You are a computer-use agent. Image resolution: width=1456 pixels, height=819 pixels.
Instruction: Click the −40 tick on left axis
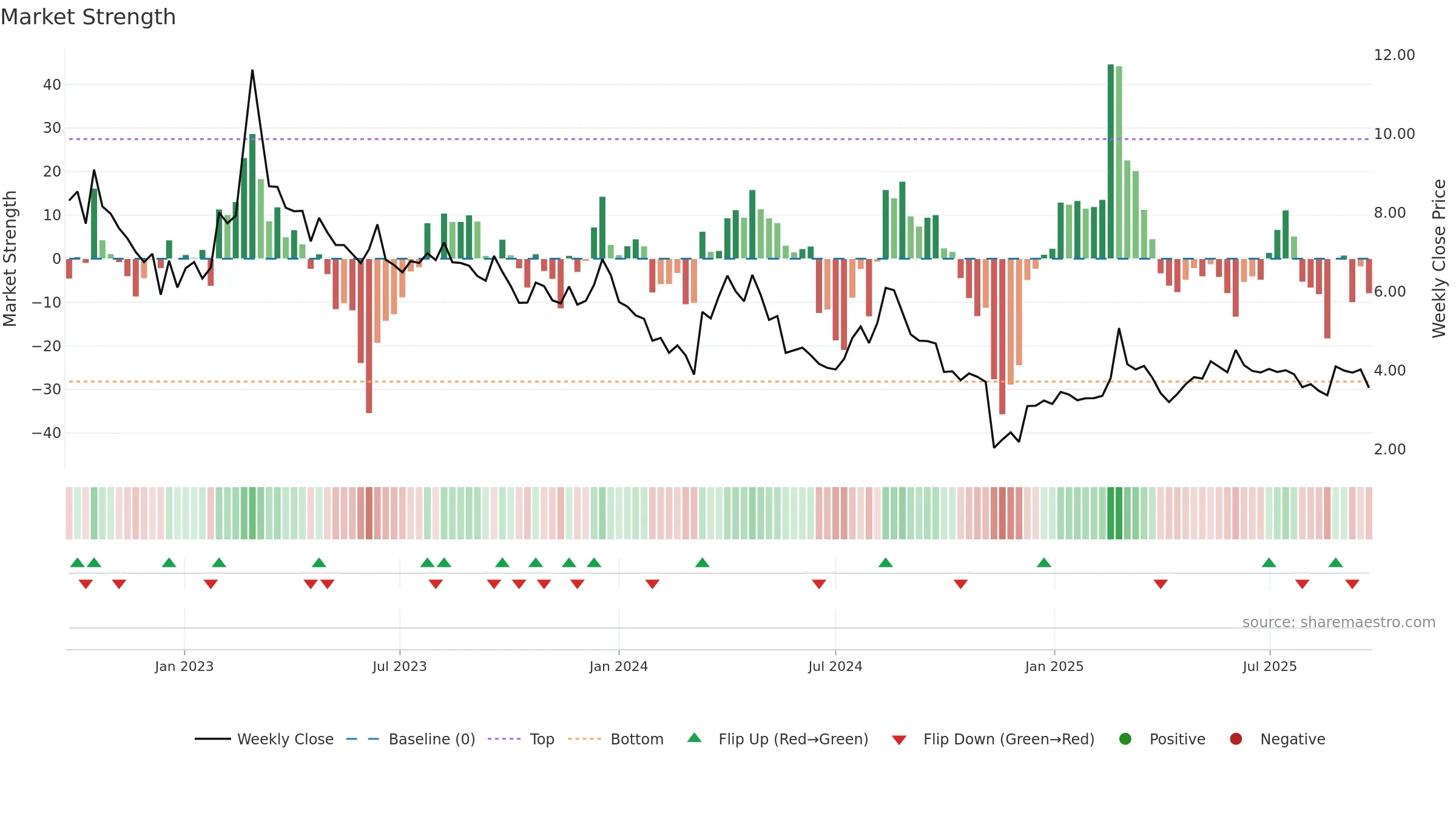coord(47,433)
